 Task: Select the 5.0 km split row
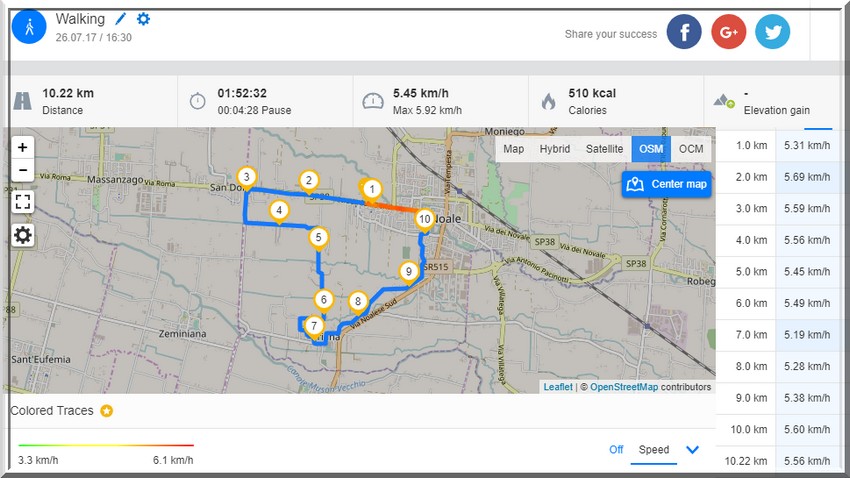coord(781,272)
